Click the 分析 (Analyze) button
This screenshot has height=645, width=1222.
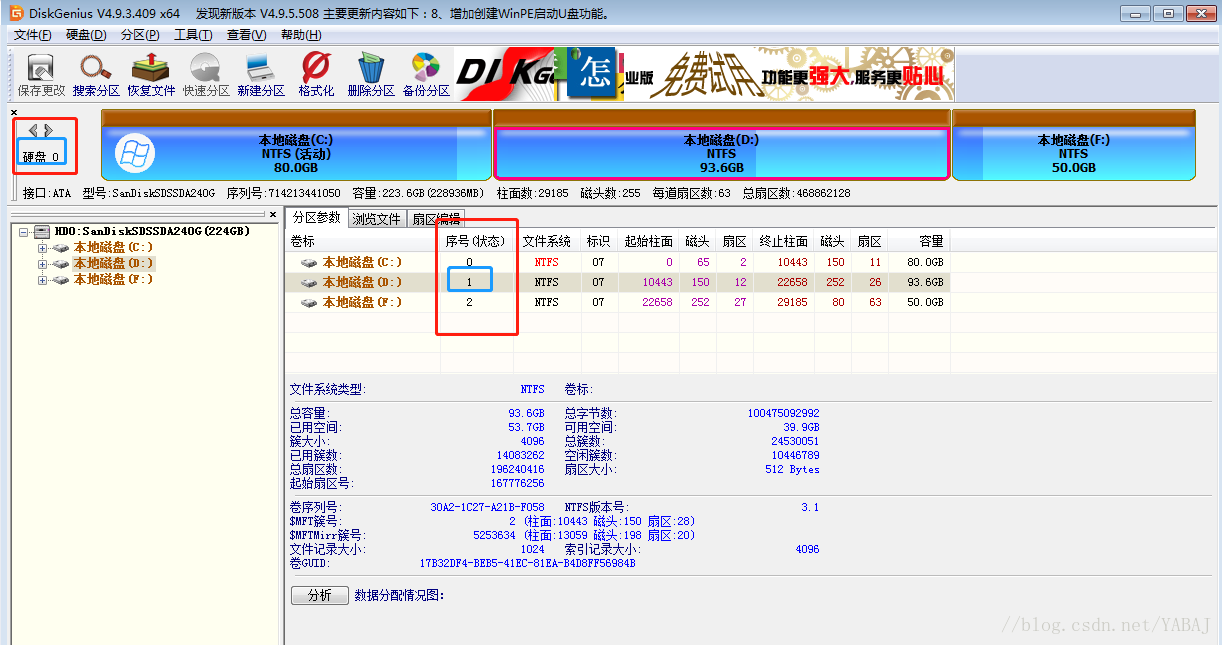pyautogui.click(x=320, y=595)
